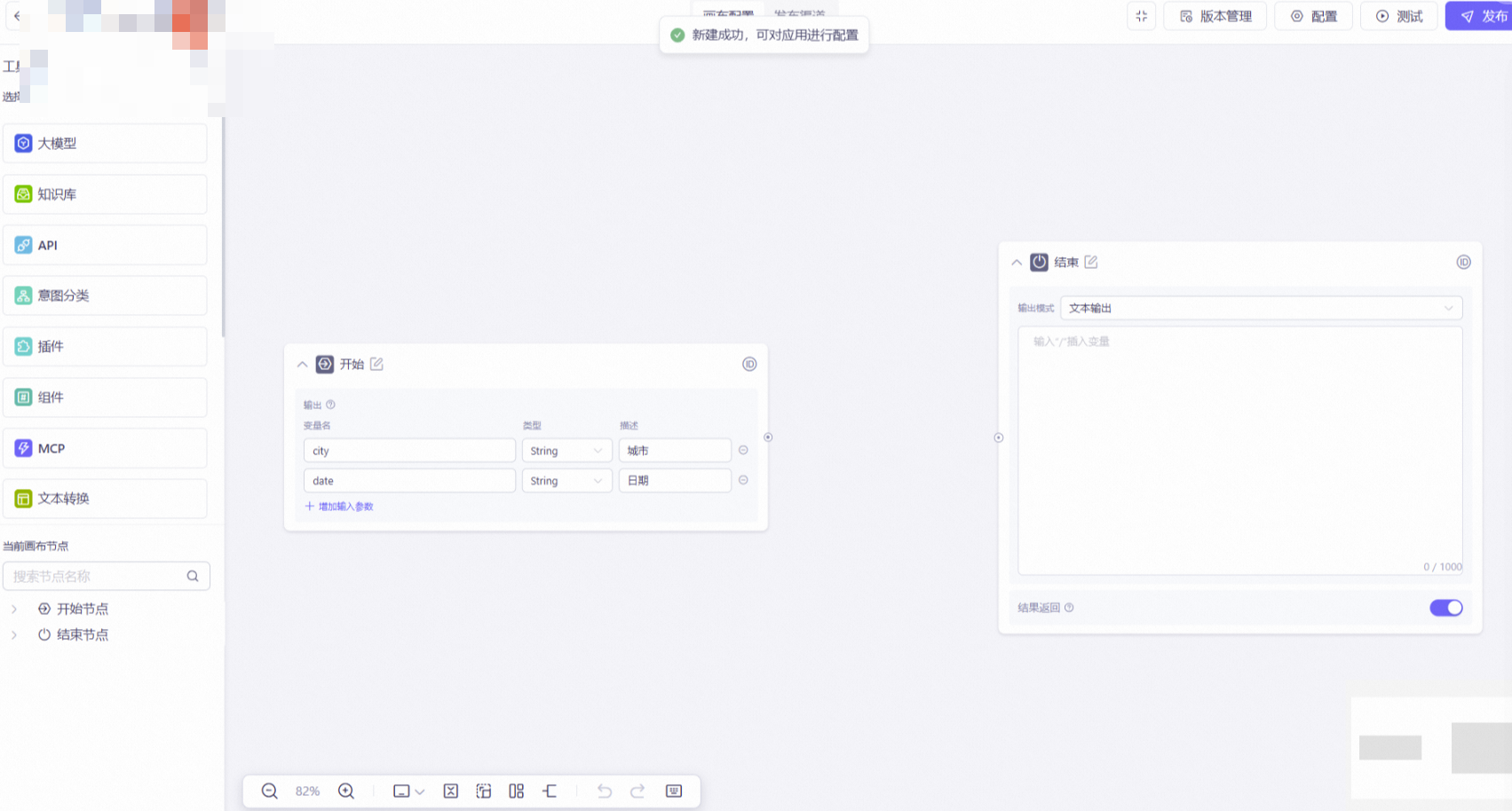Collapse the 结束 node card

coord(1017,262)
